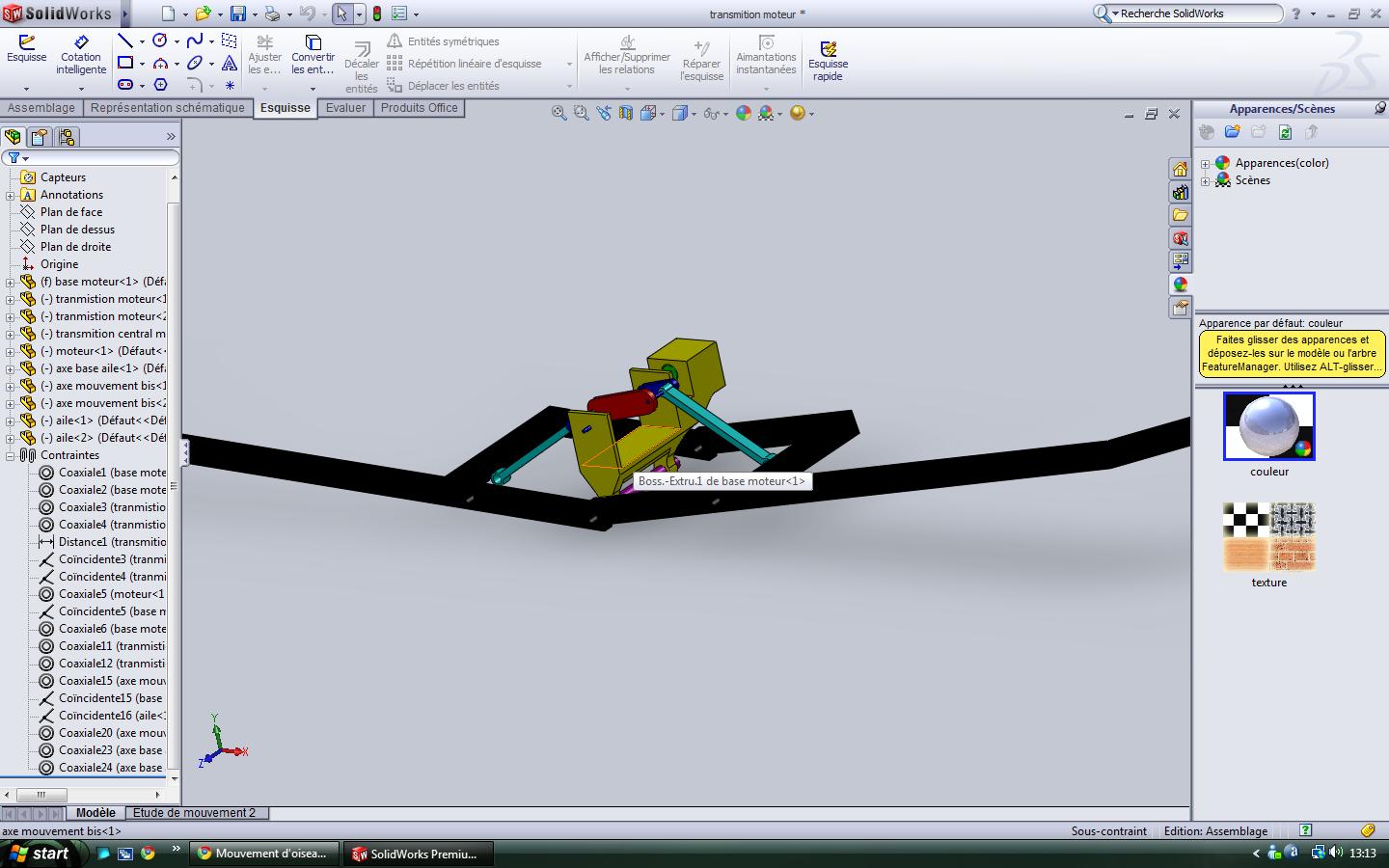1389x868 pixels.
Task: Expand the moteur<1> component node
Action: 10,351
